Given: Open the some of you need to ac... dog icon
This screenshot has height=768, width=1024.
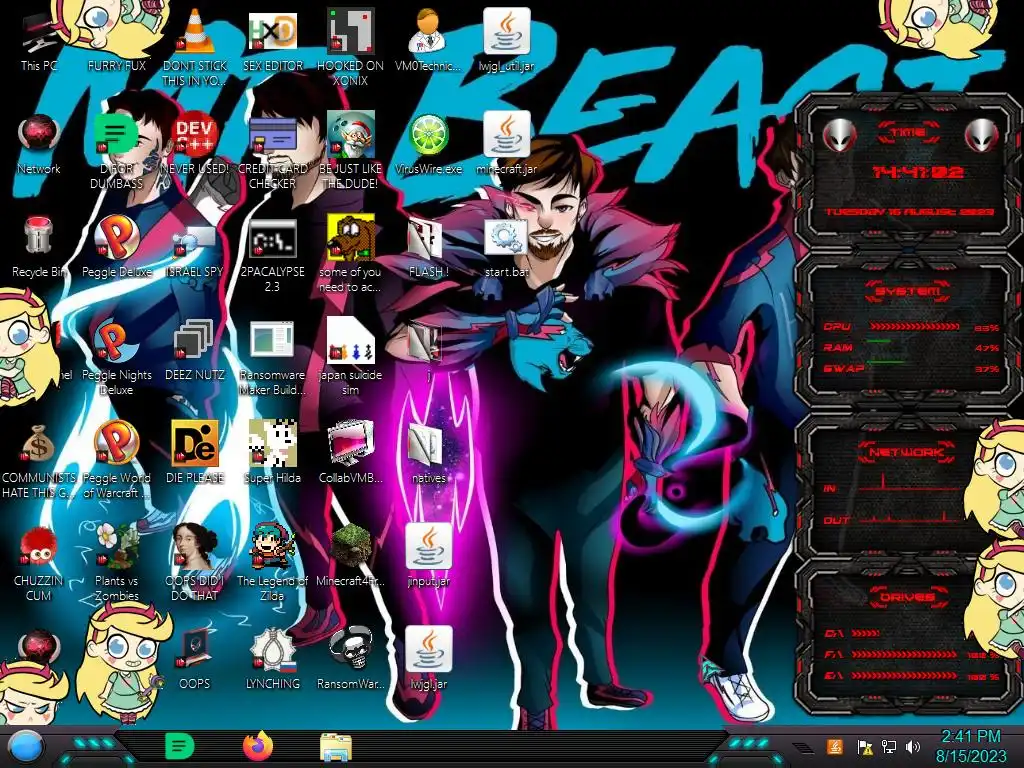Looking at the screenshot, I should (351, 238).
